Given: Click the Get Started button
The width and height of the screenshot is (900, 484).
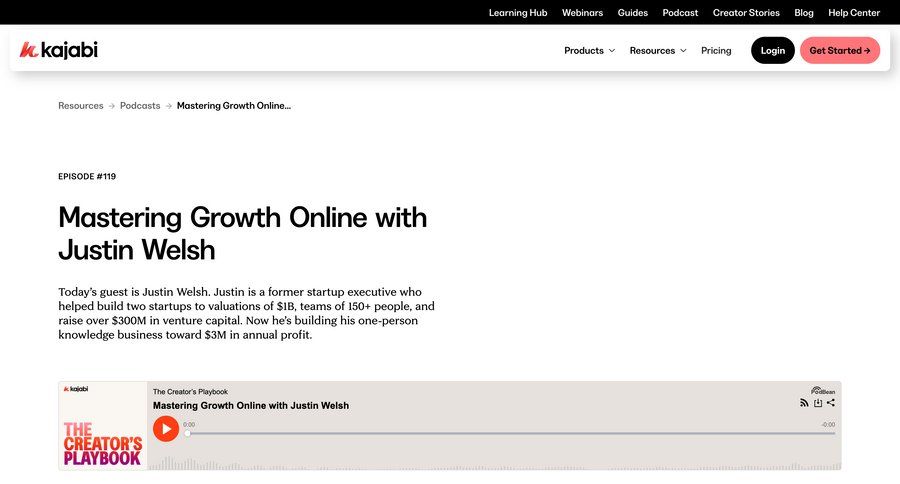Looking at the screenshot, I should tap(840, 51).
